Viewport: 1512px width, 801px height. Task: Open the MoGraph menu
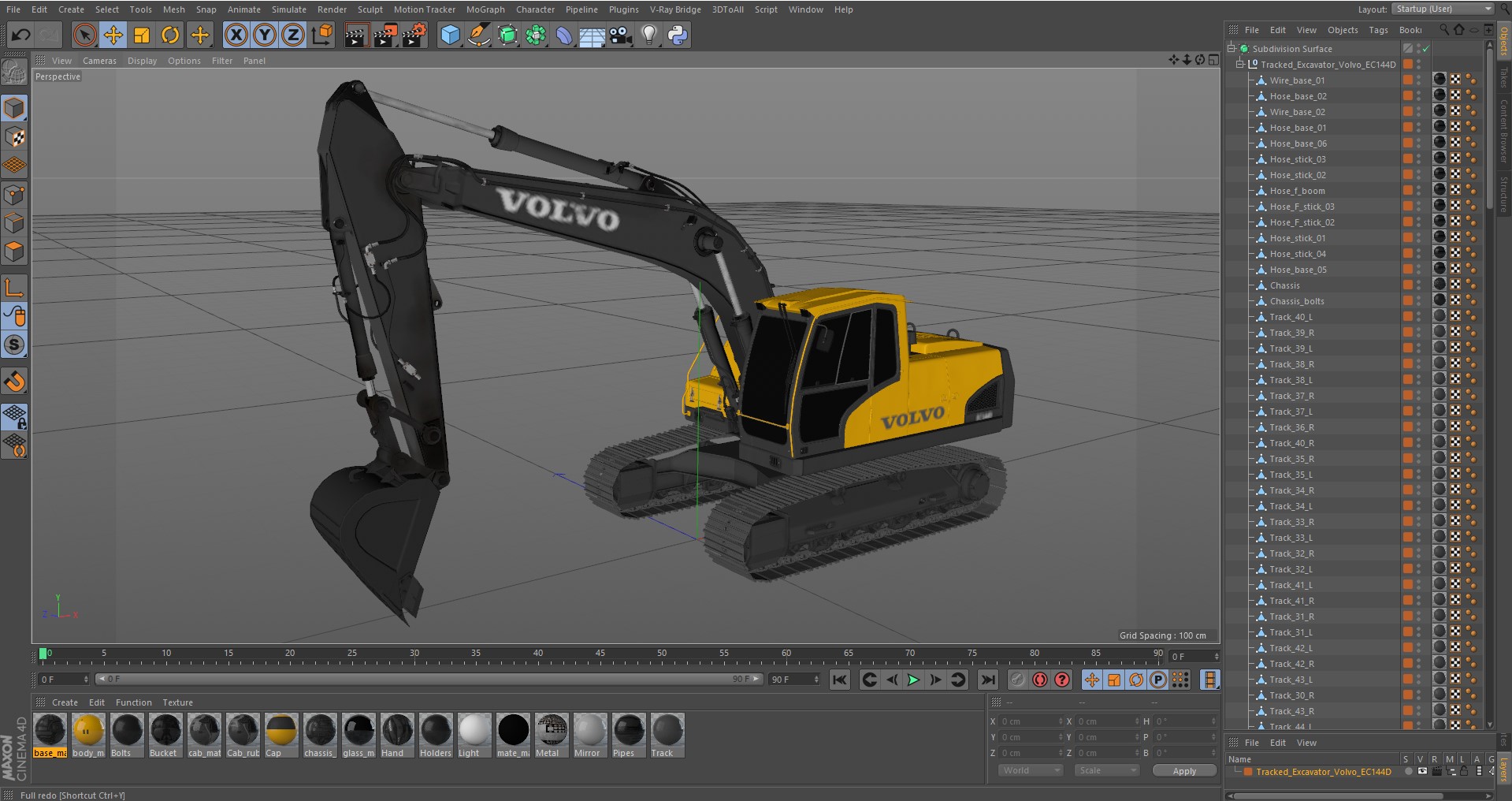[x=485, y=9]
